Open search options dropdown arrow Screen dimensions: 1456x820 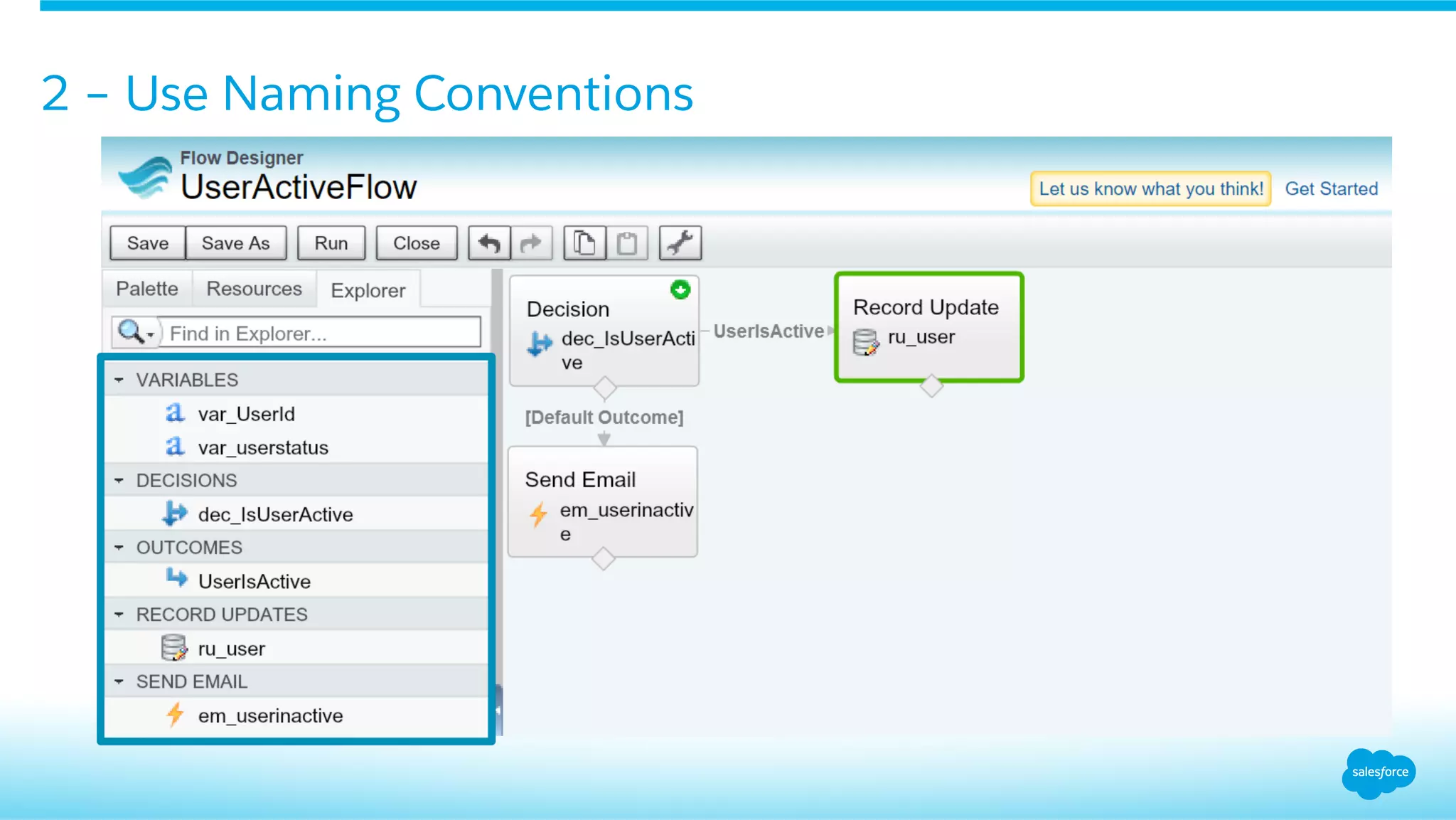pos(151,334)
